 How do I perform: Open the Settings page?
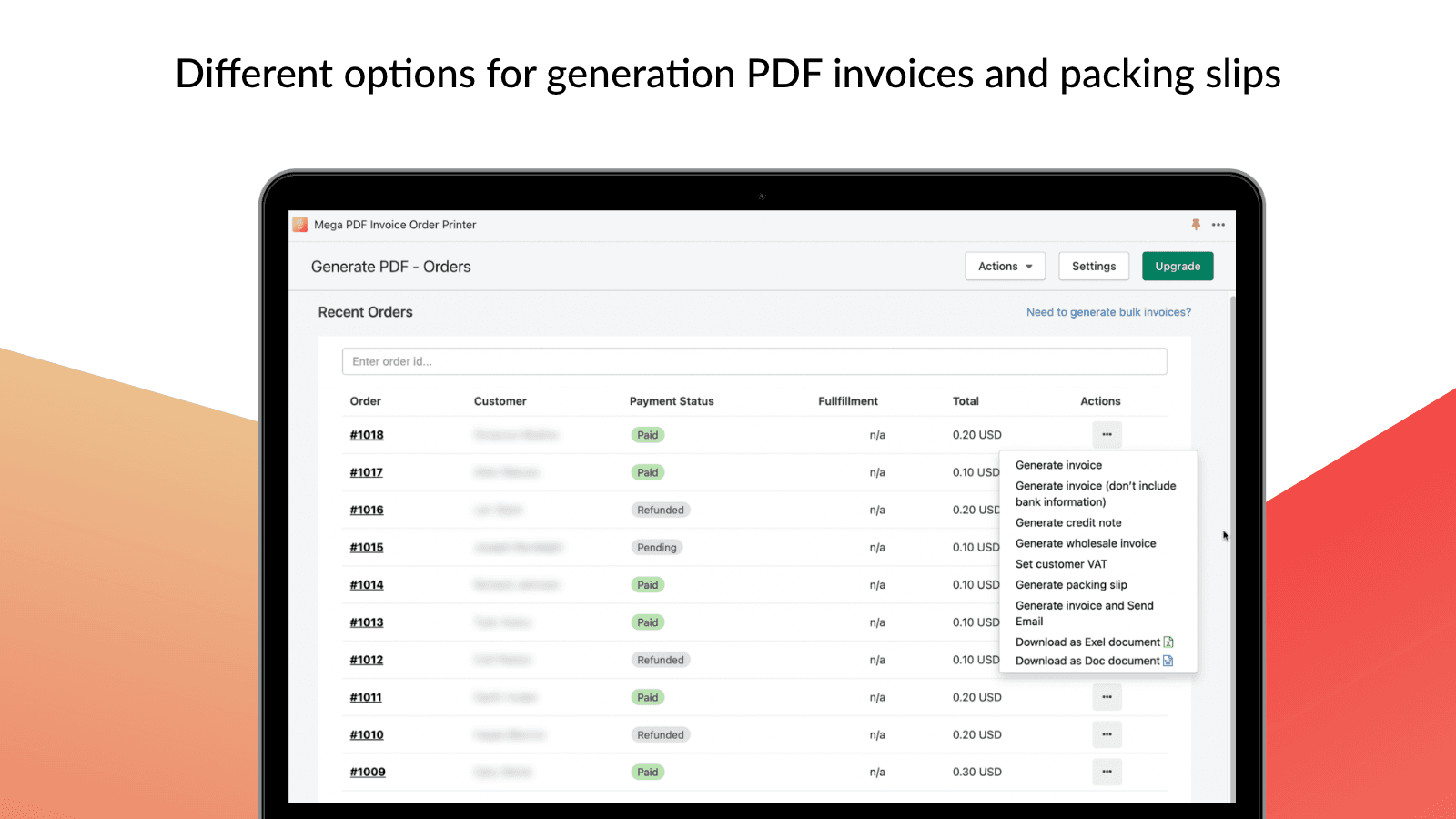[1093, 266]
